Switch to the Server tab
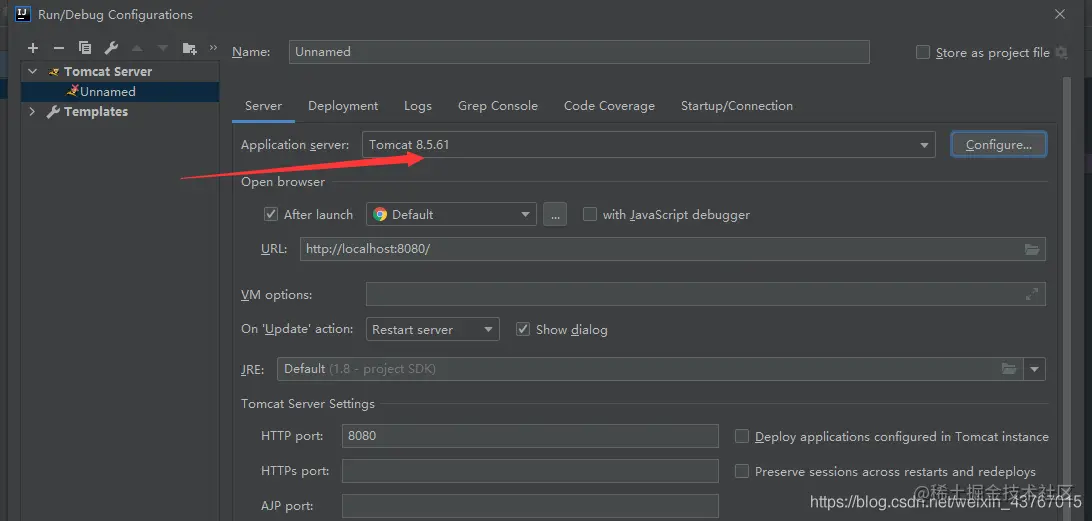 pyautogui.click(x=263, y=106)
